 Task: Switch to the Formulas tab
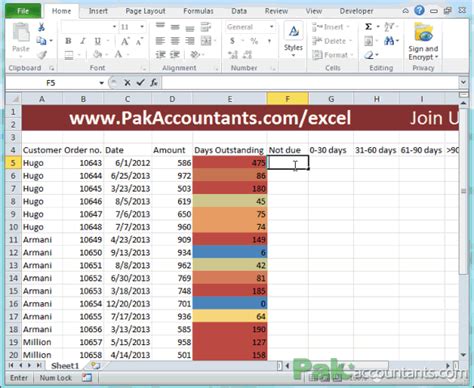click(x=198, y=11)
